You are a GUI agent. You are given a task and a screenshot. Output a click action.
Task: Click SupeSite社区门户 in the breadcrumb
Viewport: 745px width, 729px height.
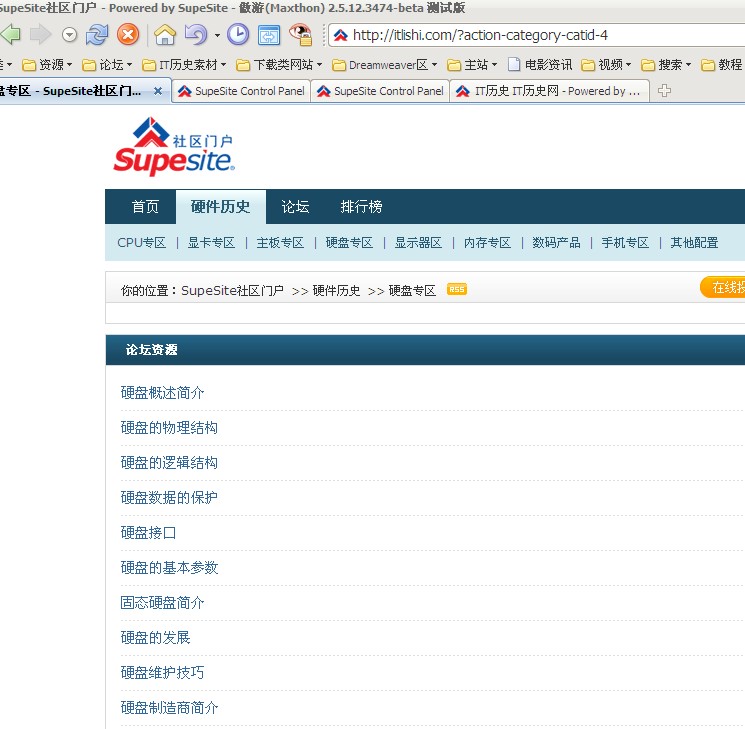(232, 290)
